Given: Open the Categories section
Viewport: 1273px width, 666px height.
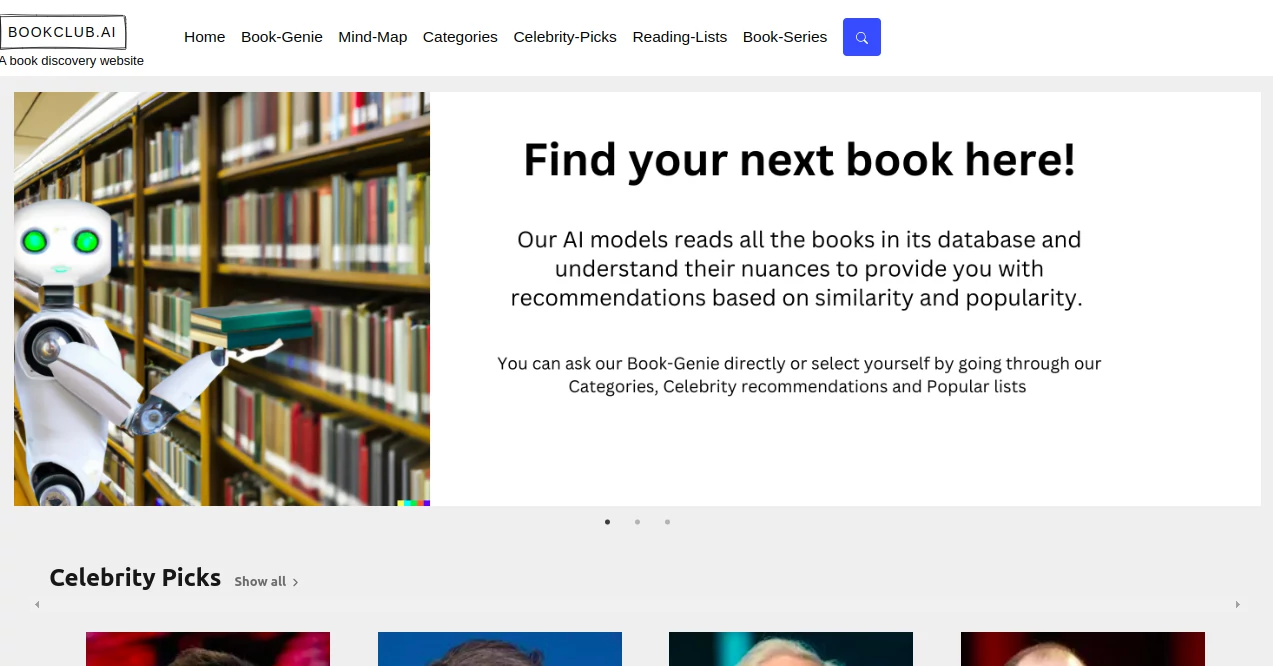Looking at the screenshot, I should (460, 37).
